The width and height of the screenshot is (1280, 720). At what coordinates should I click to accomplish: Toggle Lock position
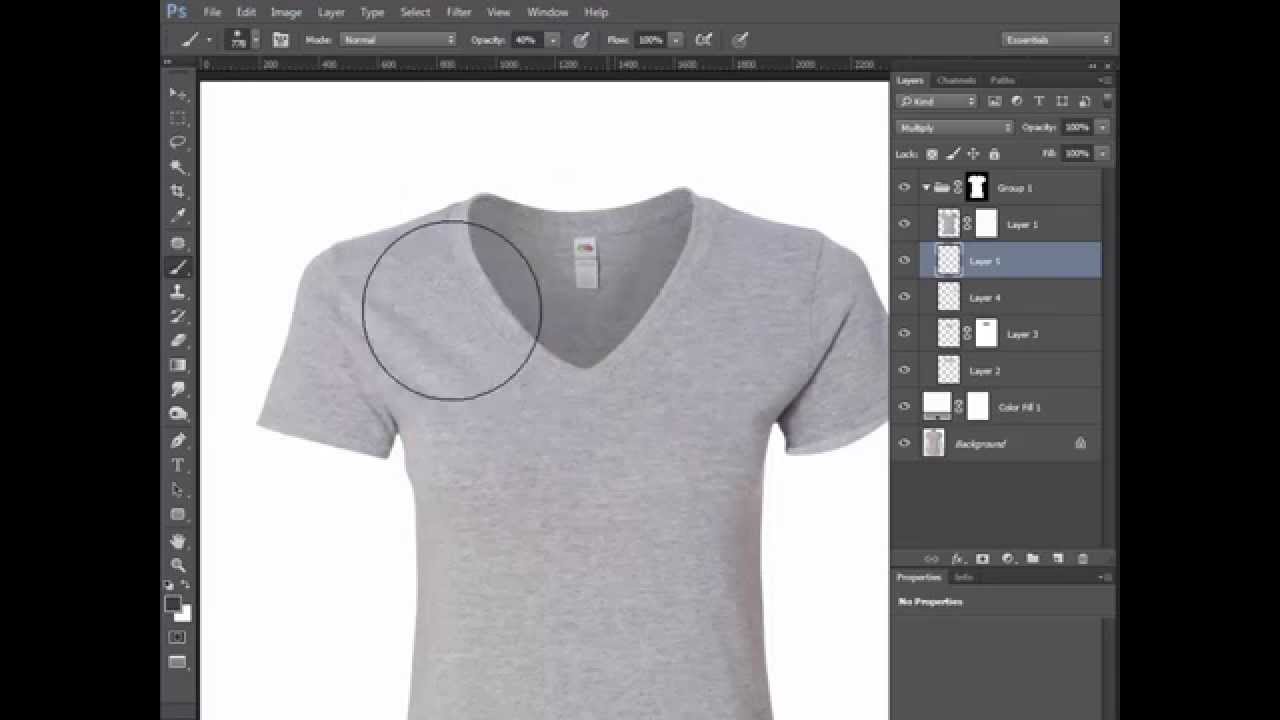973,154
